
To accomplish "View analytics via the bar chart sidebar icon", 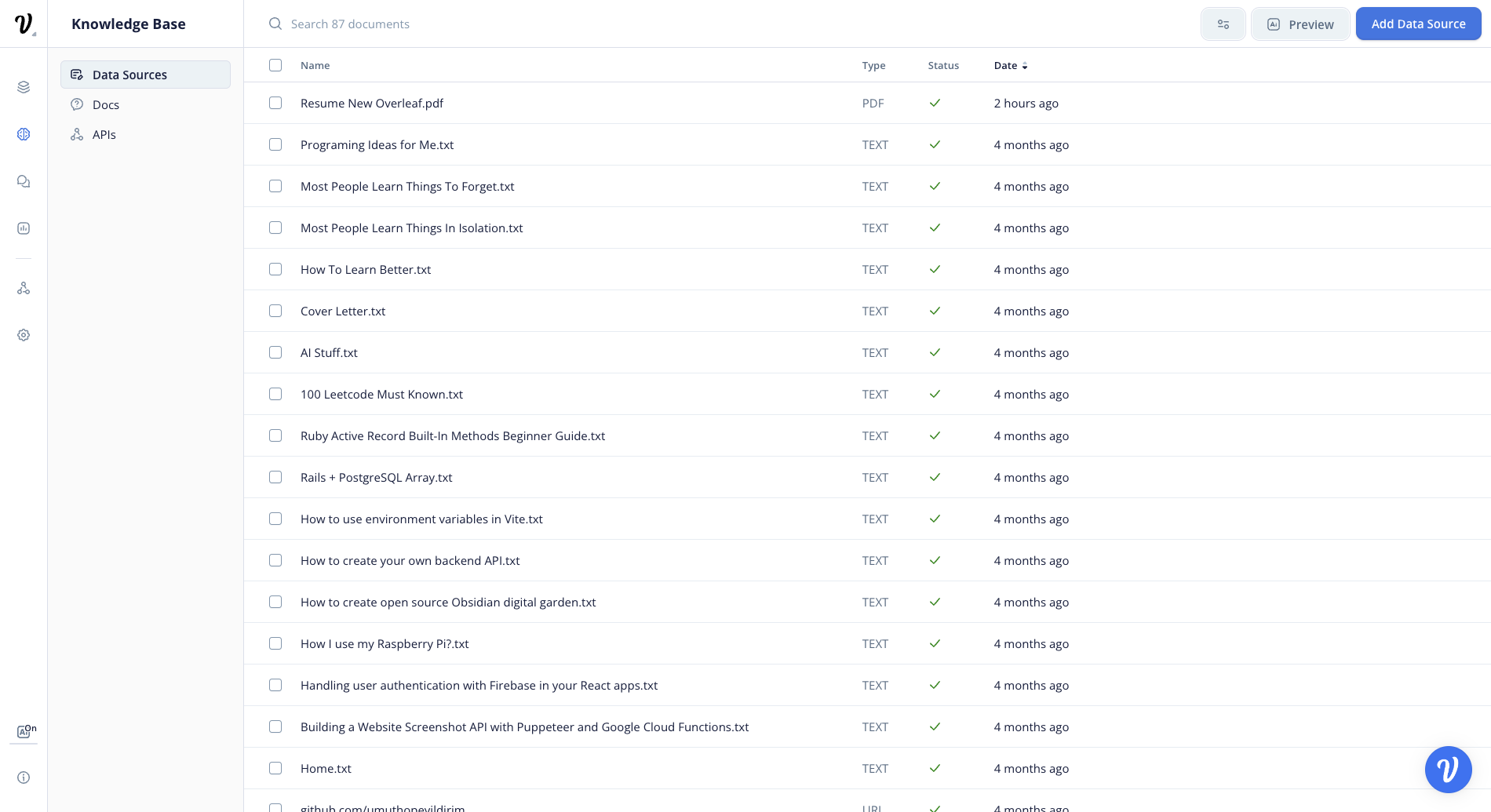I will (x=24, y=228).
